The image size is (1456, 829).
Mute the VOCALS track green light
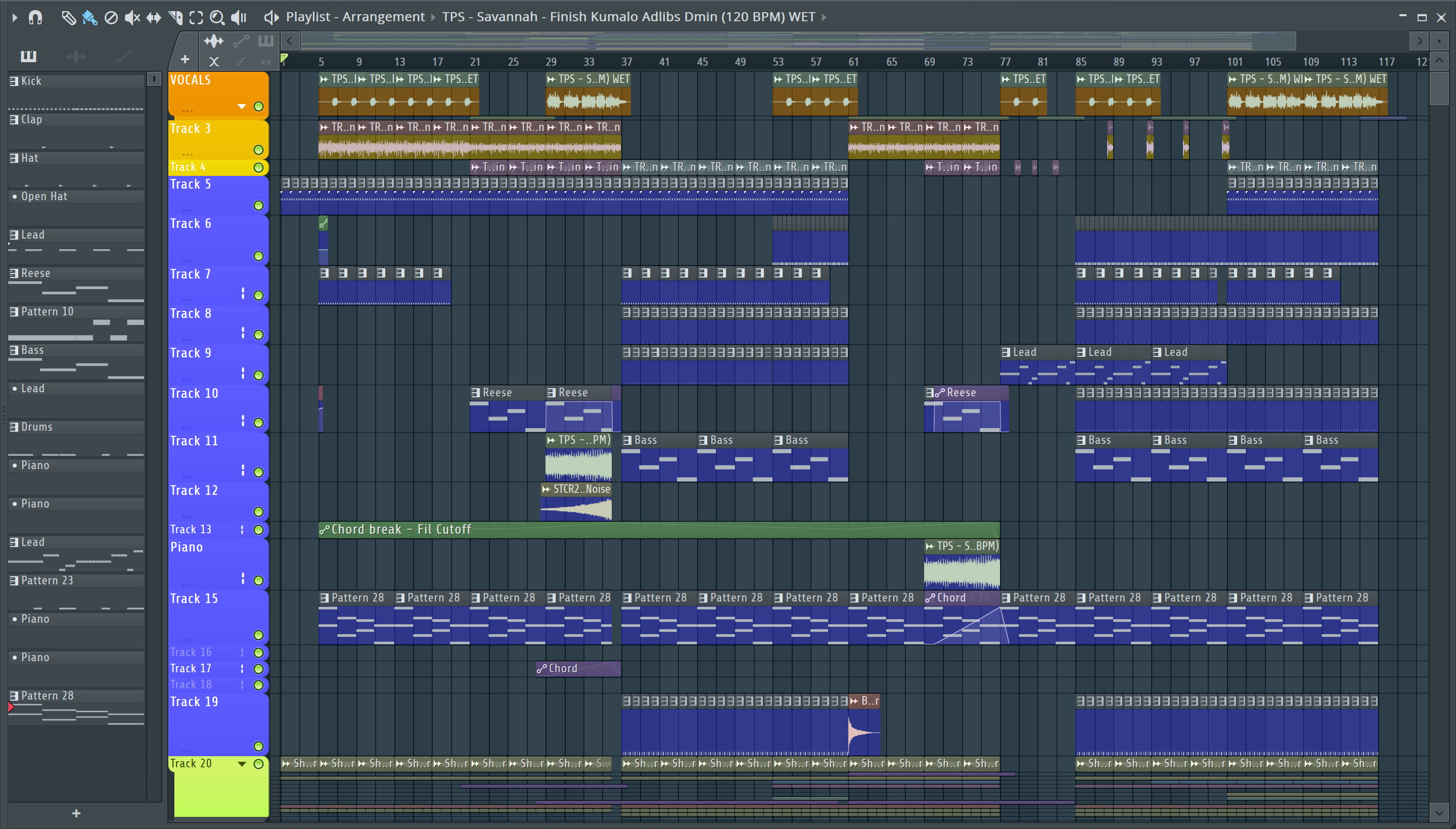258,107
